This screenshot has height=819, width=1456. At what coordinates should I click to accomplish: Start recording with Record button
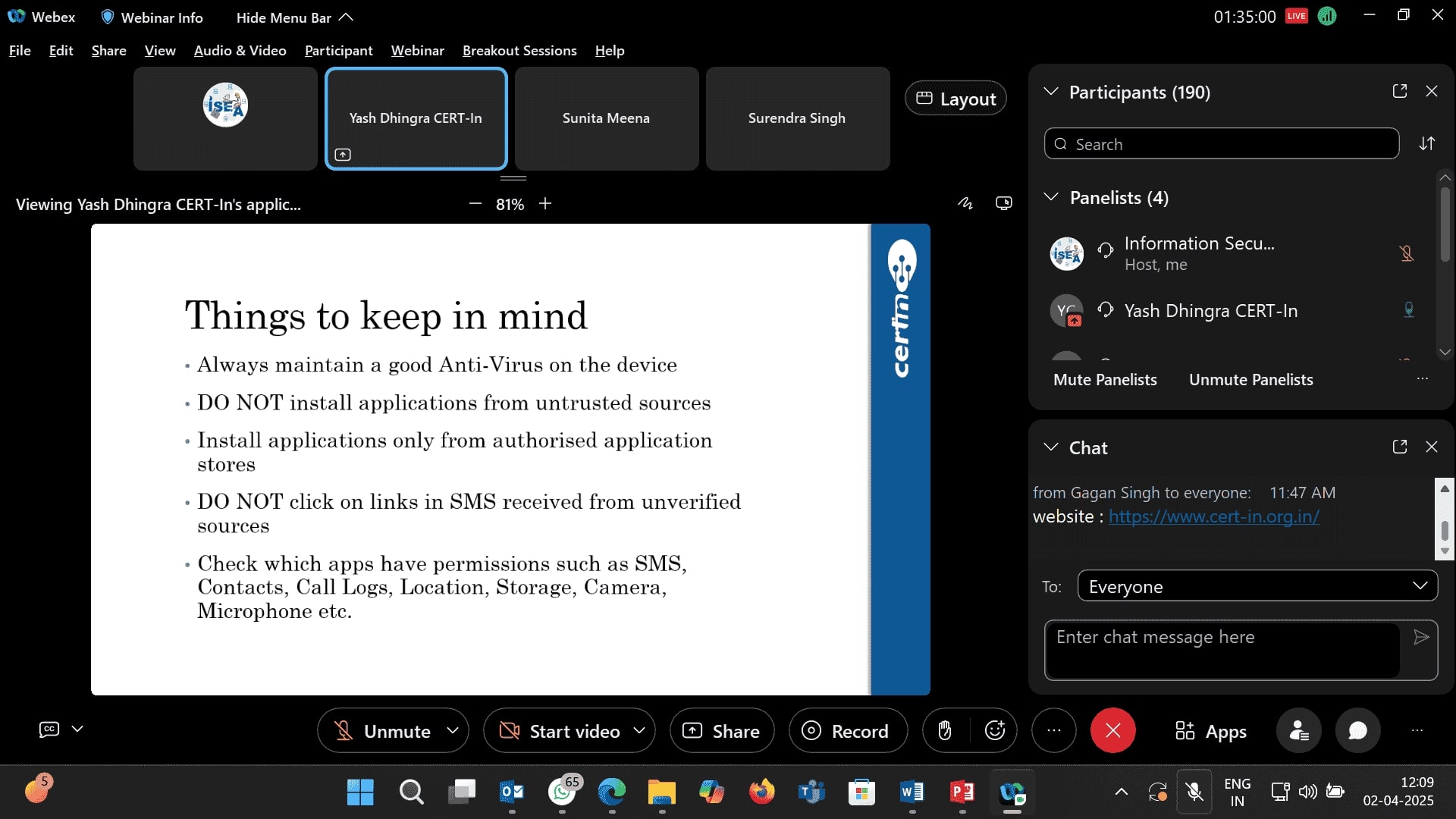tap(847, 731)
